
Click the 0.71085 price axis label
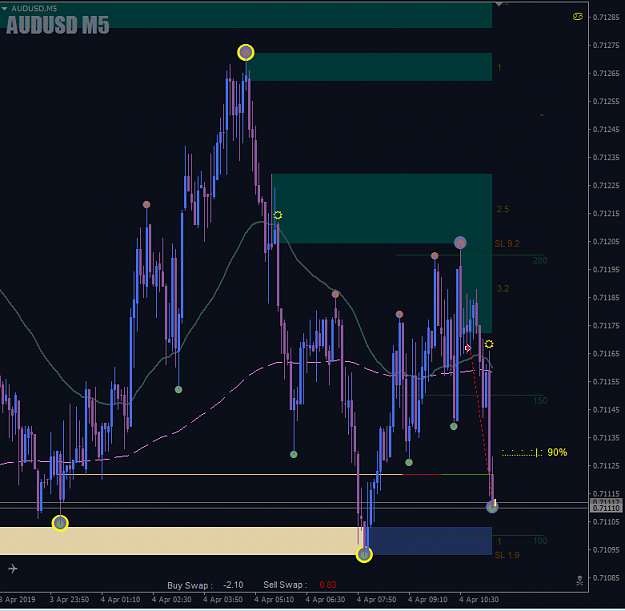[606, 578]
